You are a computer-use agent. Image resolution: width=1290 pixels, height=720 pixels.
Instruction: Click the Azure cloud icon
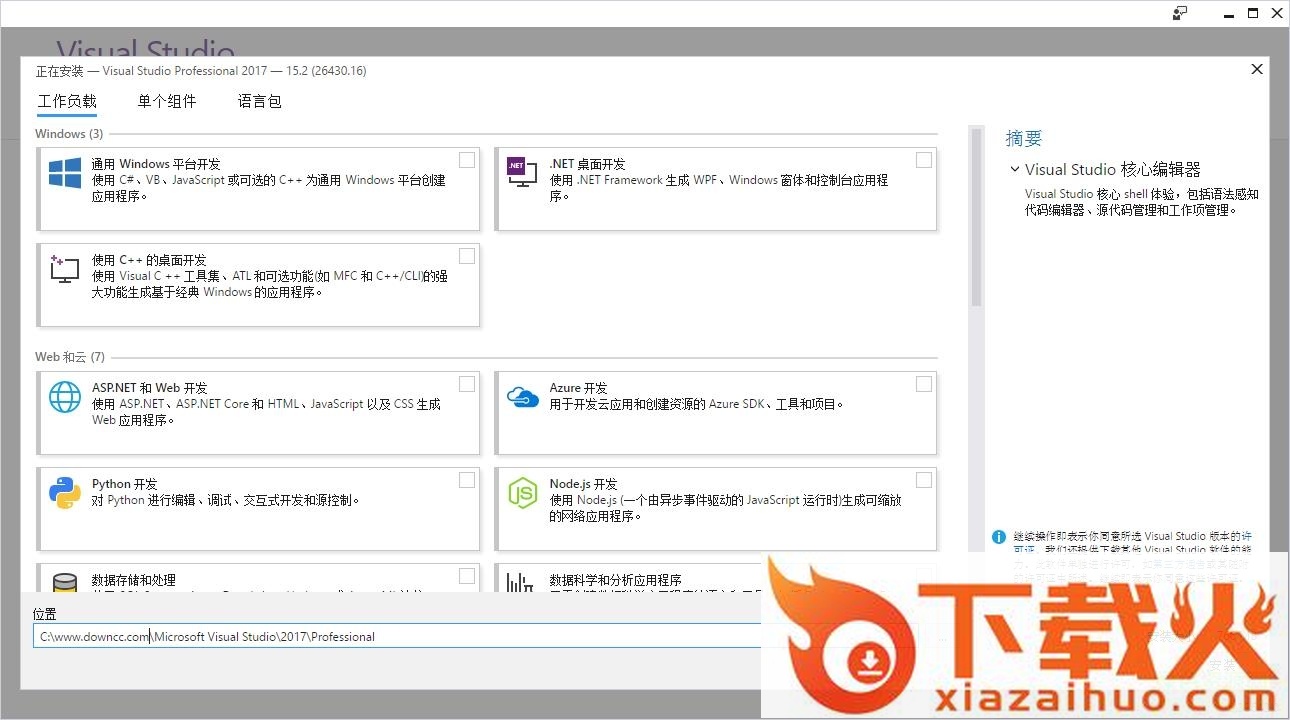click(x=523, y=397)
